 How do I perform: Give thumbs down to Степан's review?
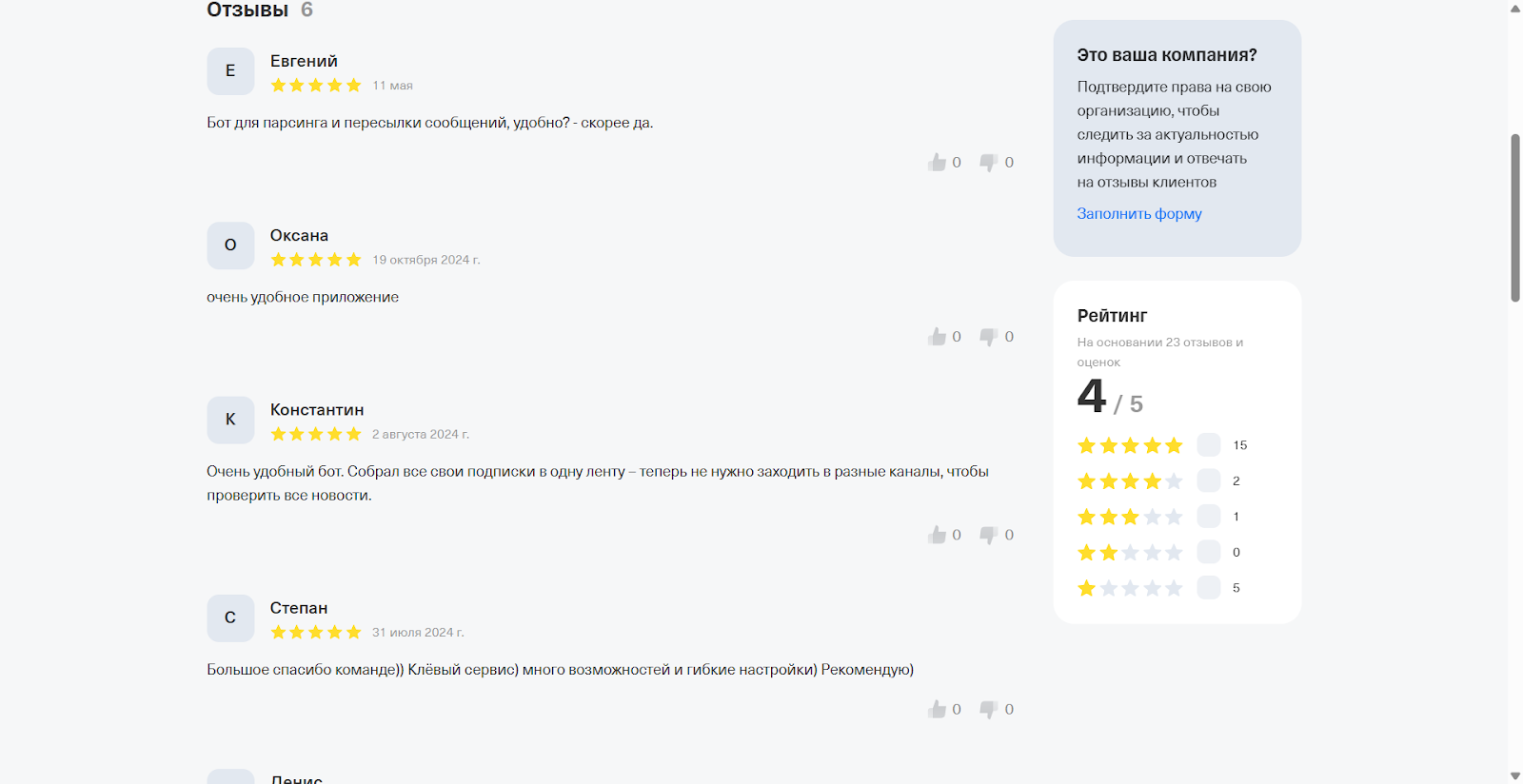(989, 709)
